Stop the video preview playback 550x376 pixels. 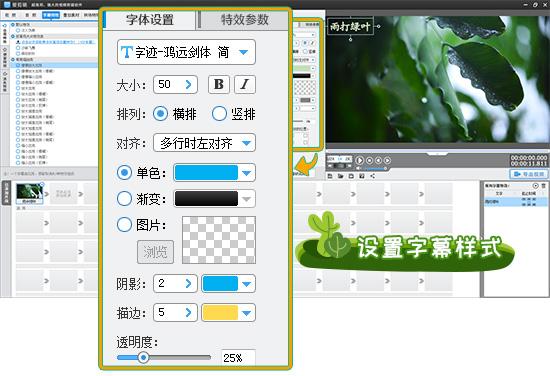tap(369, 160)
